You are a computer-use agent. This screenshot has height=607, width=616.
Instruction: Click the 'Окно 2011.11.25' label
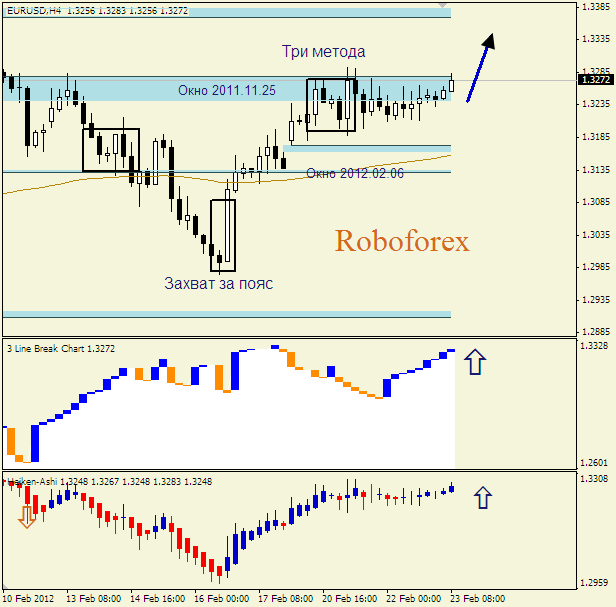(x=227, y=90)
